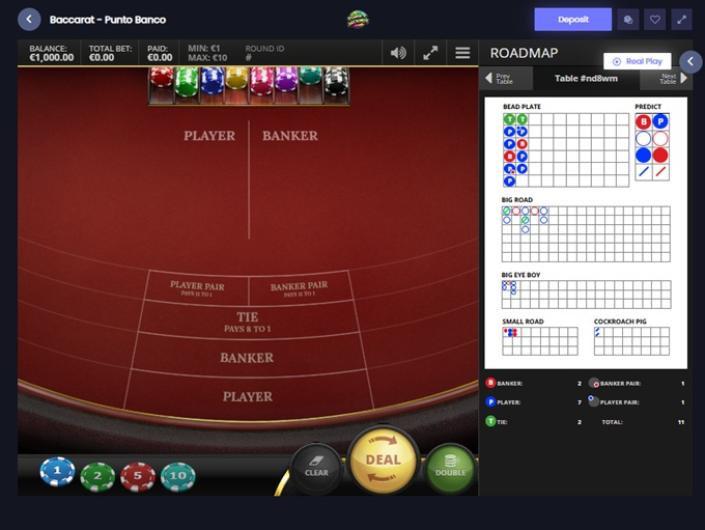Double the bet with DOUBLE button
705x530 pixels.
coord(450,468)
